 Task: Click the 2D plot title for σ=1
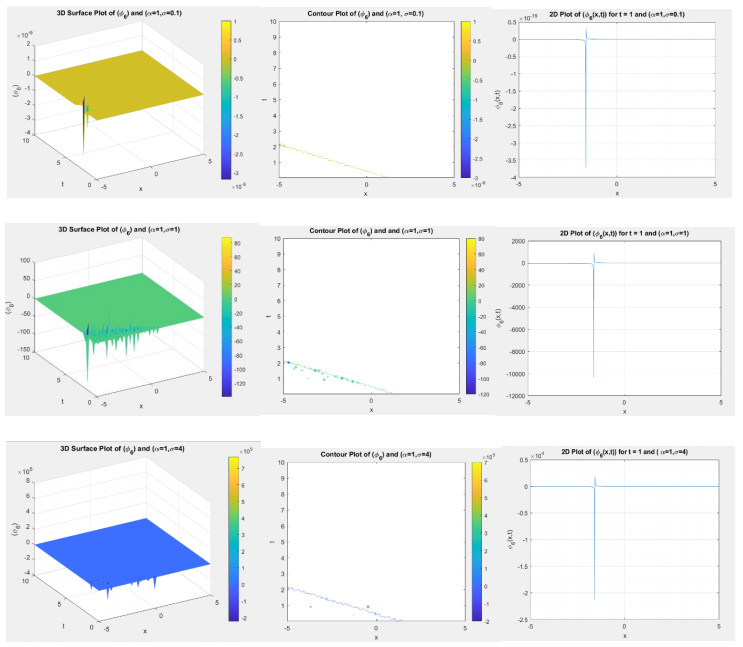pyautogui.click(x=623, y=231)
